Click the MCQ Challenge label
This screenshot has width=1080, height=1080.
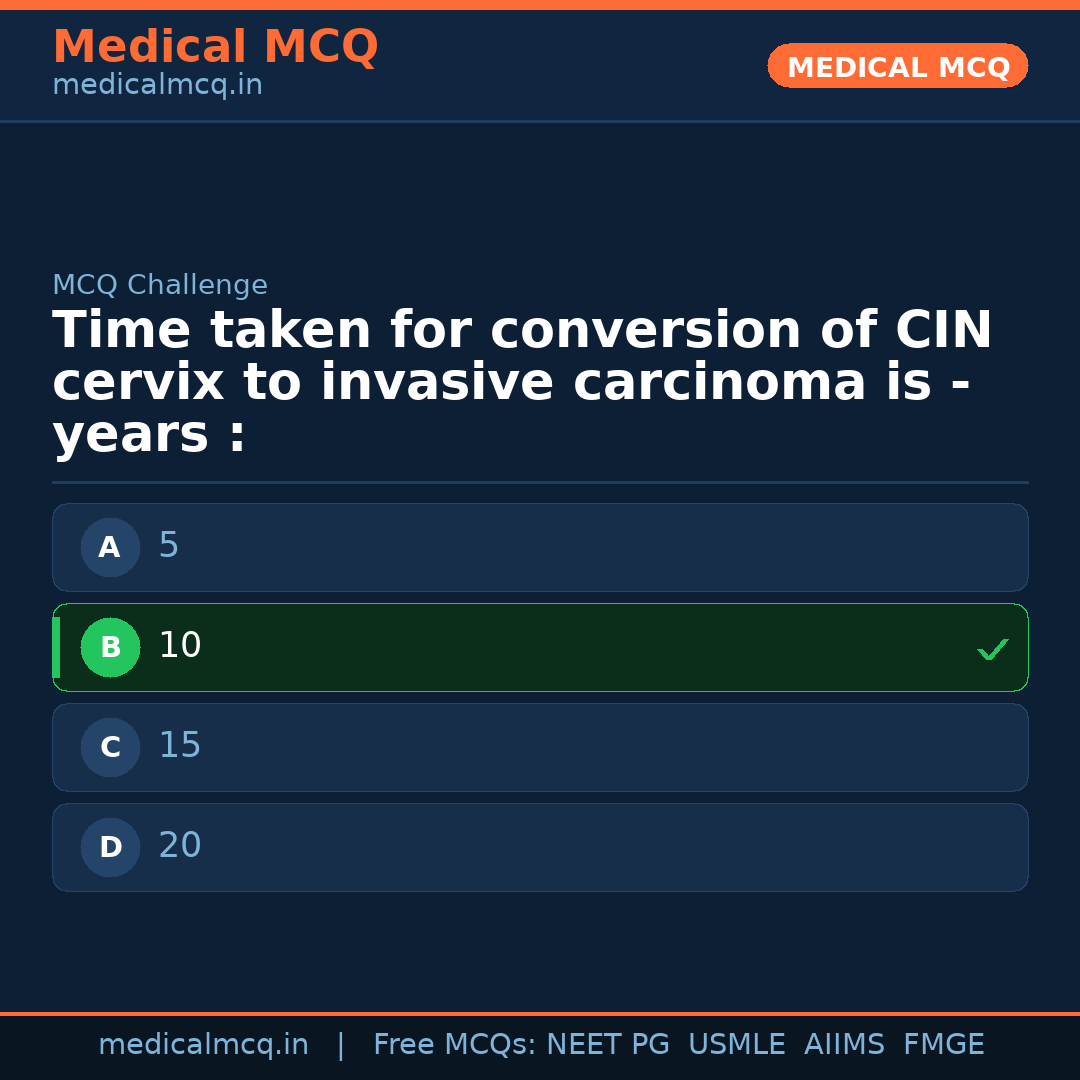pyautogui.click(x=160, y=286)
